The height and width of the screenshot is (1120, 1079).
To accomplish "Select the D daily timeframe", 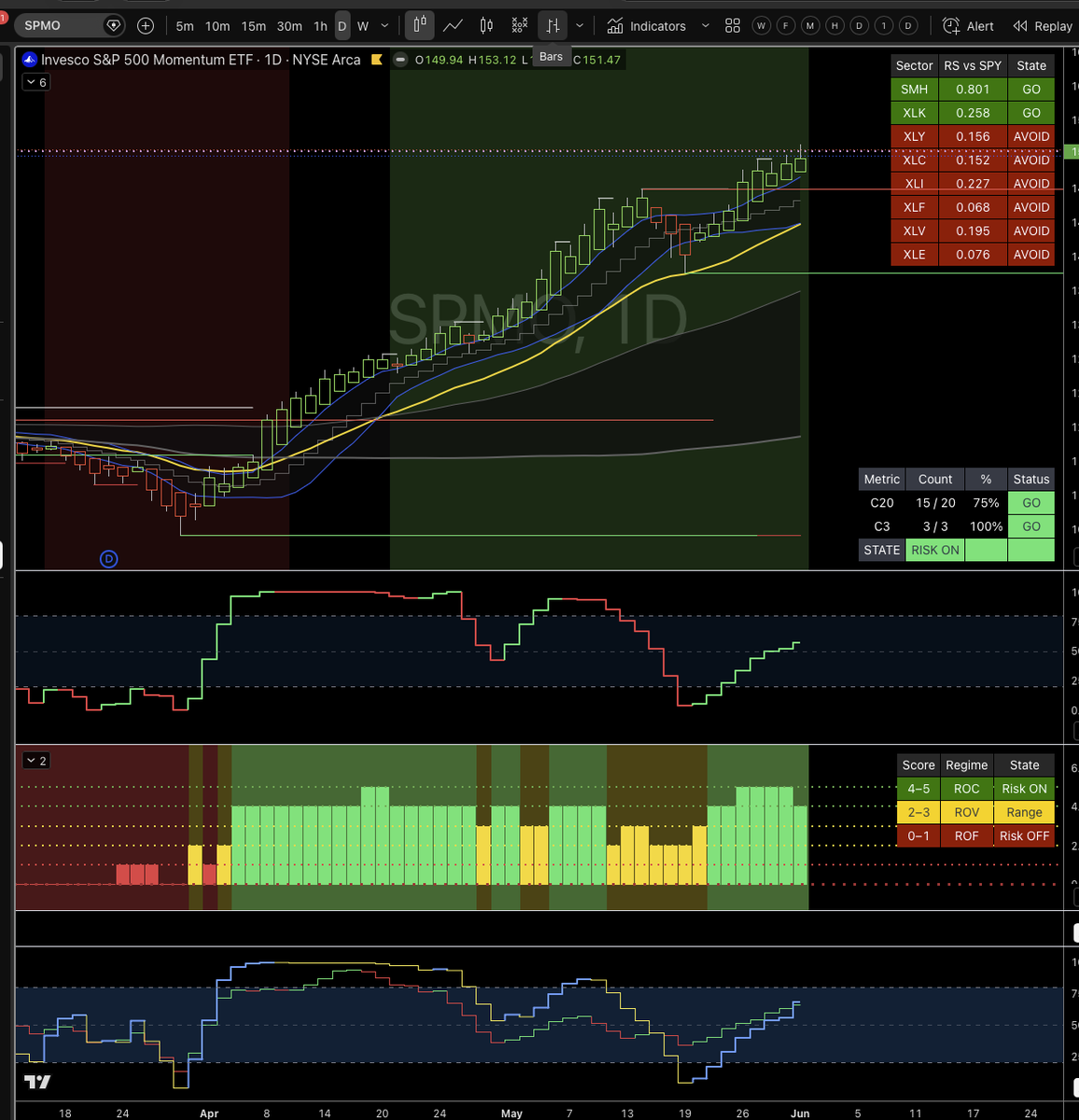I will coord(342,26).
